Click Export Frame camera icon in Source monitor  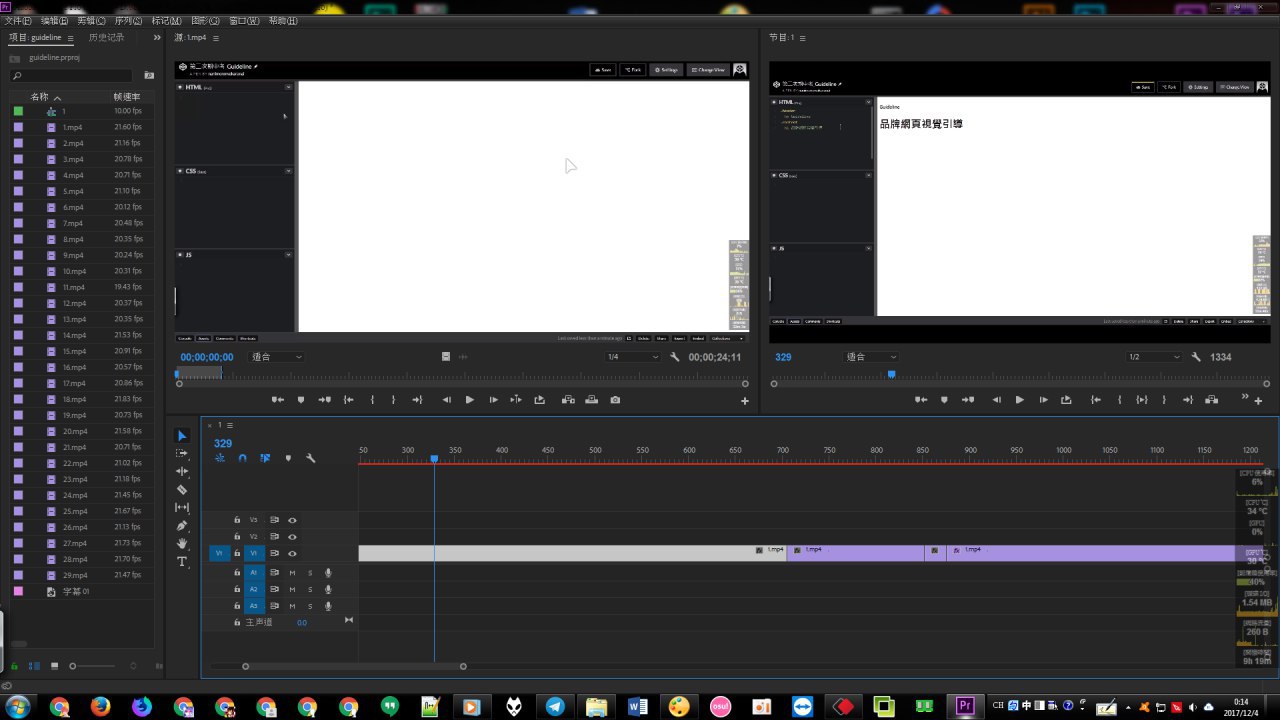(x=615, y=400)
